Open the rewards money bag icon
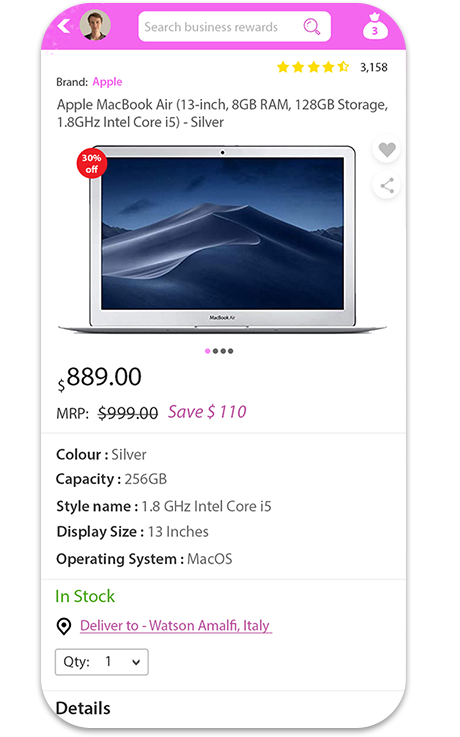The height and width of the screenshot is (737, 460). point(375,26)
